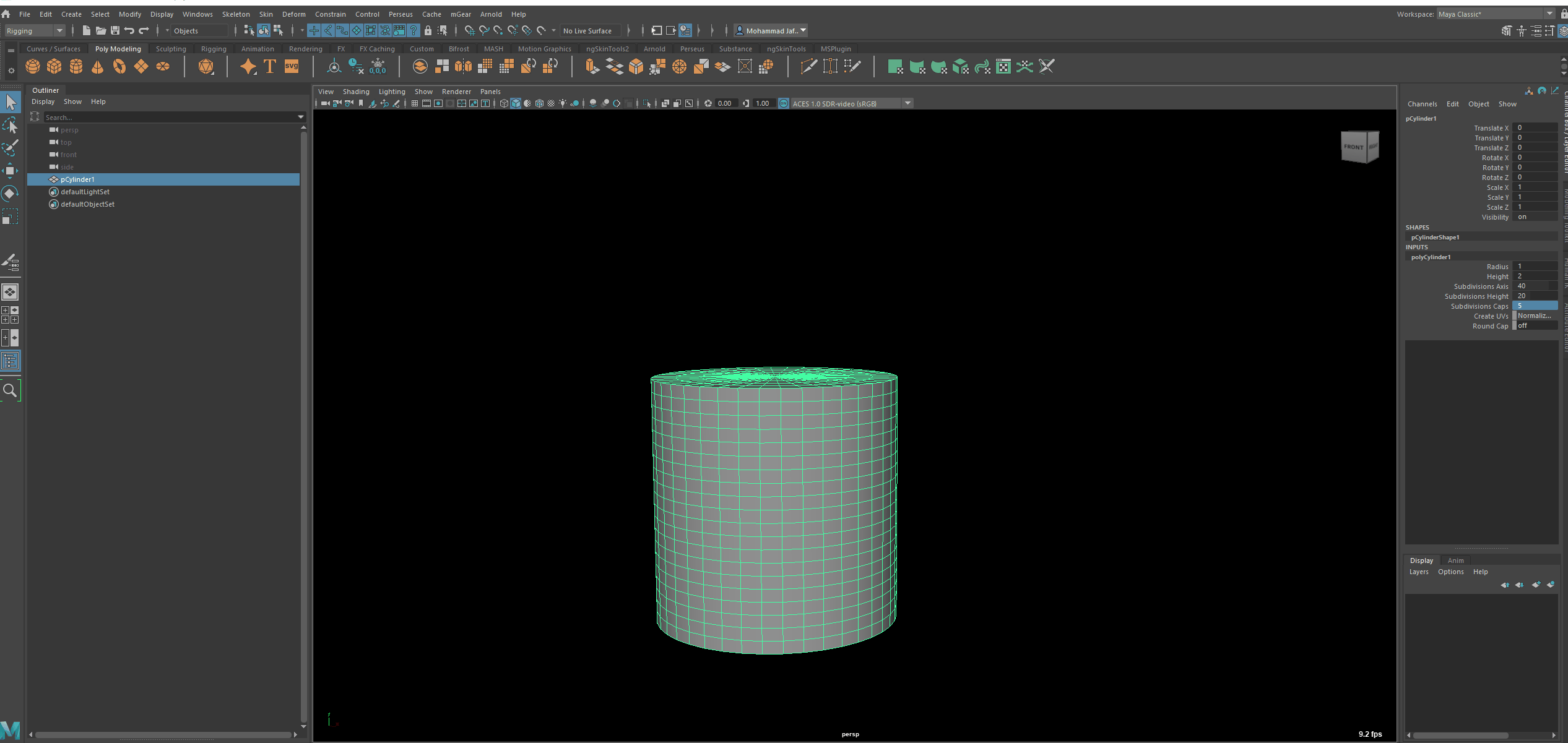Open the Workspace Maya Classic dropdown
1568x743 pixels.
(1549, 14)
